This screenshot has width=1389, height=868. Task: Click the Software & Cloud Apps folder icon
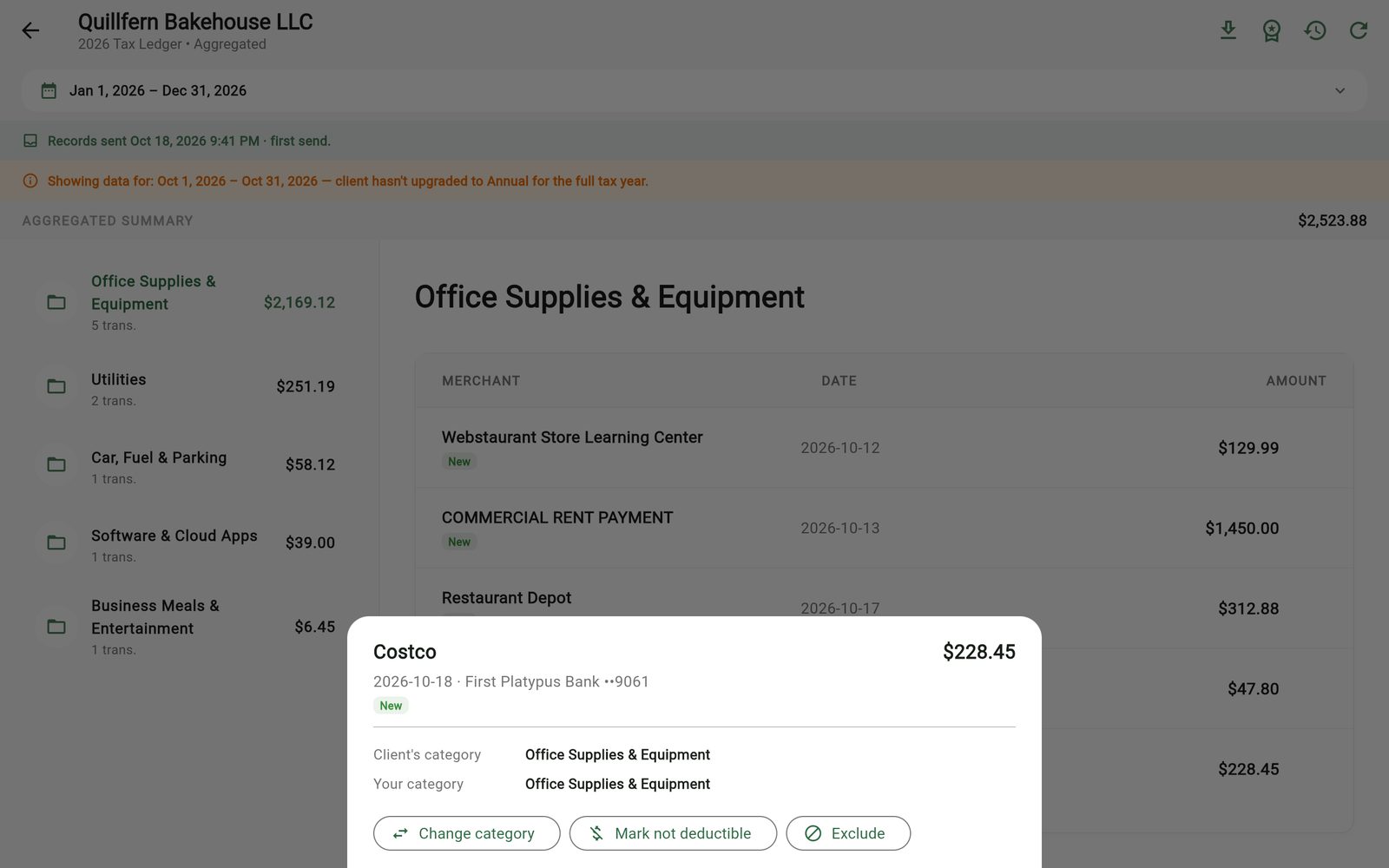(56, 542)
